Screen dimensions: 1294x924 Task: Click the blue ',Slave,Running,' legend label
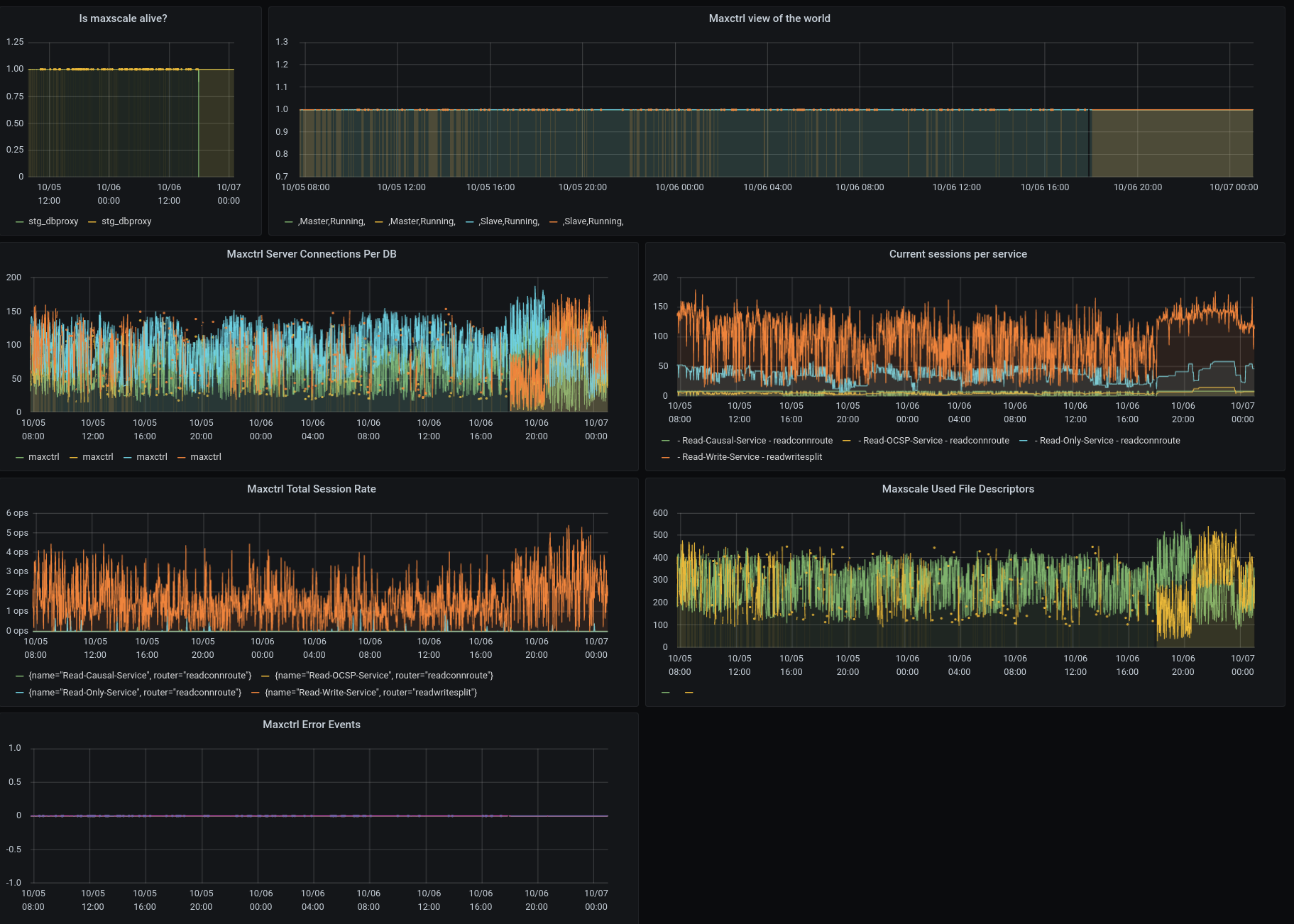[x=509, y=221]
